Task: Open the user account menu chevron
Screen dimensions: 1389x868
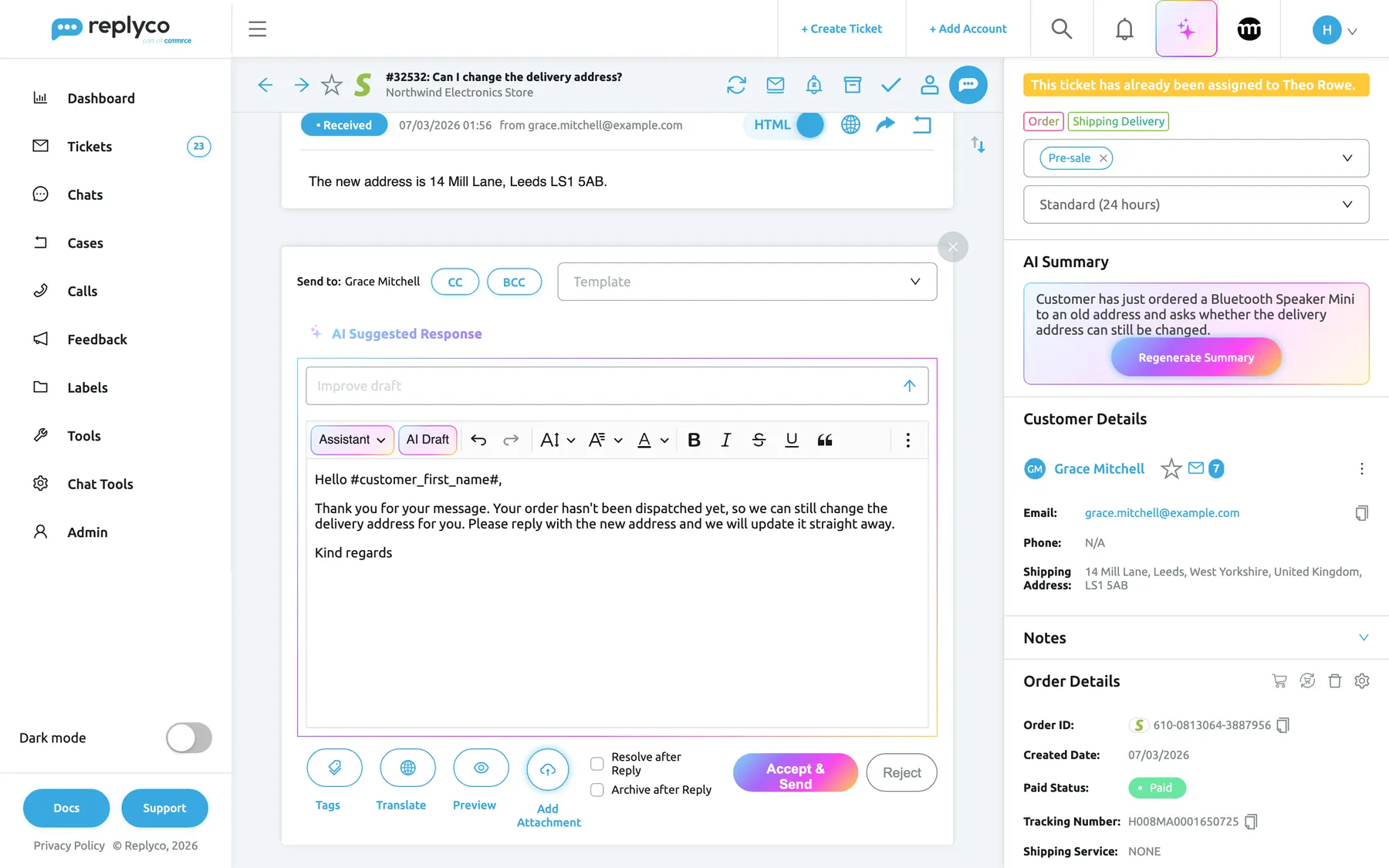Action: [1353, 32]
